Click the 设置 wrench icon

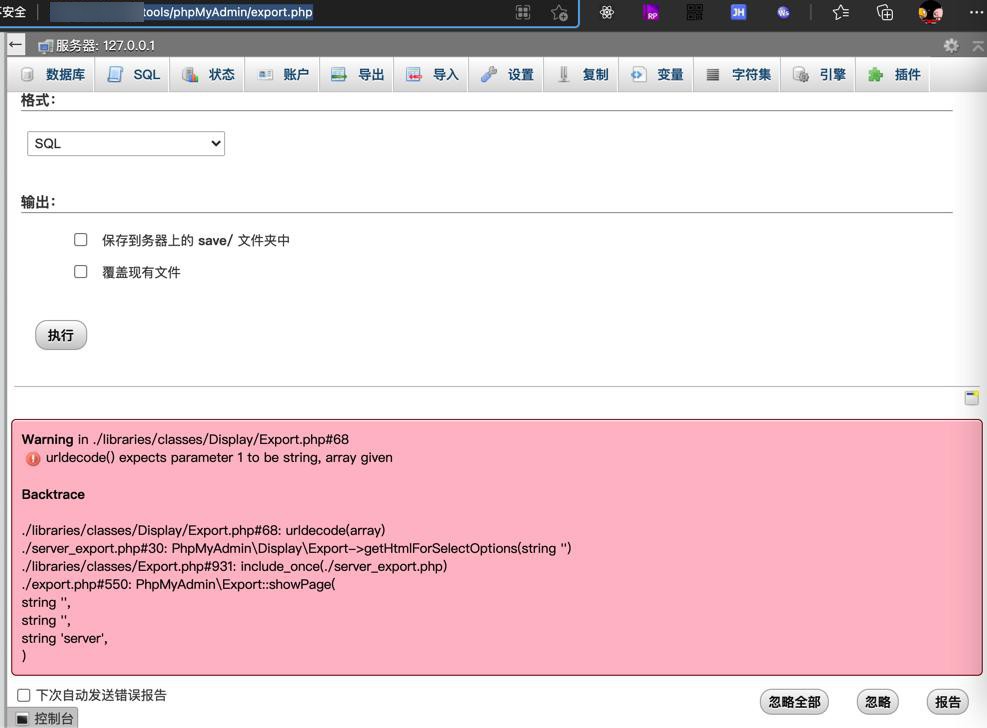pyautogui.click(x=488, y=74)
